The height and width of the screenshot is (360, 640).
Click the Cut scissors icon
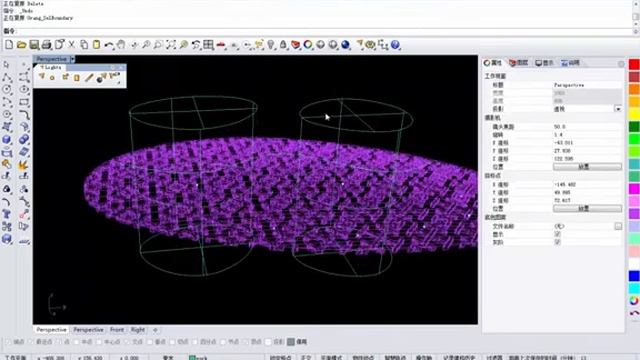[71, 44]
